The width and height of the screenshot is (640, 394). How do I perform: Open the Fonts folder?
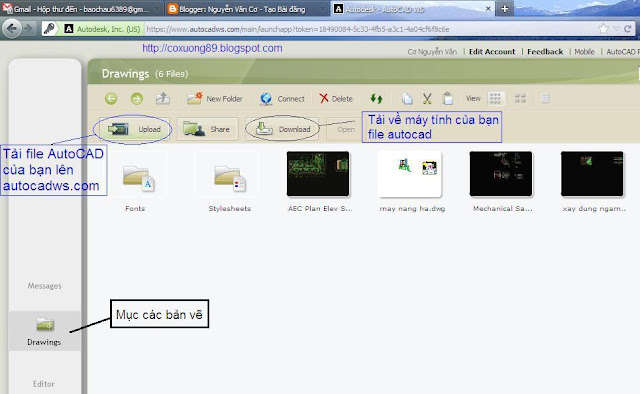point(138,177)
